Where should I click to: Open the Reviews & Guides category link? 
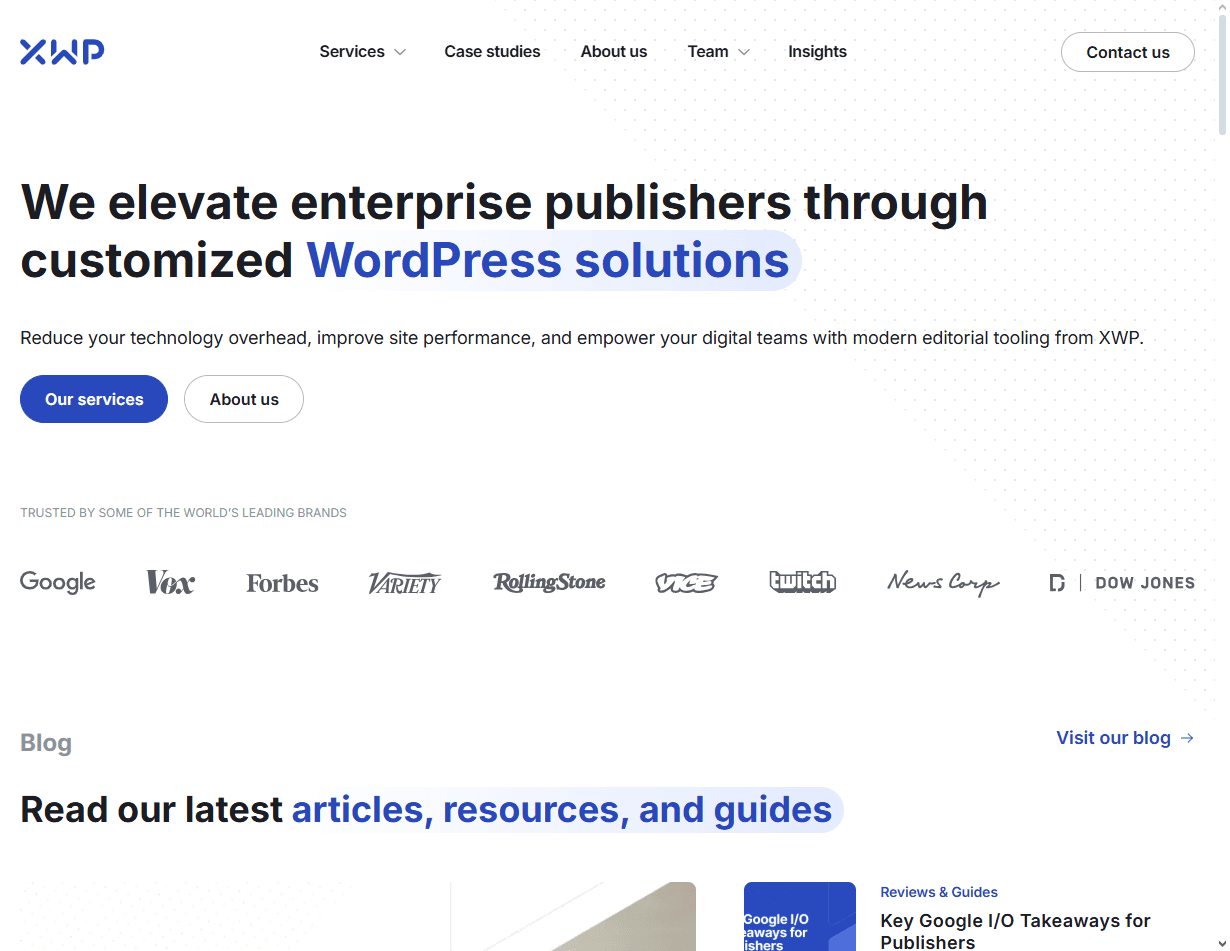pyautogui.click(x=939, y=892)
